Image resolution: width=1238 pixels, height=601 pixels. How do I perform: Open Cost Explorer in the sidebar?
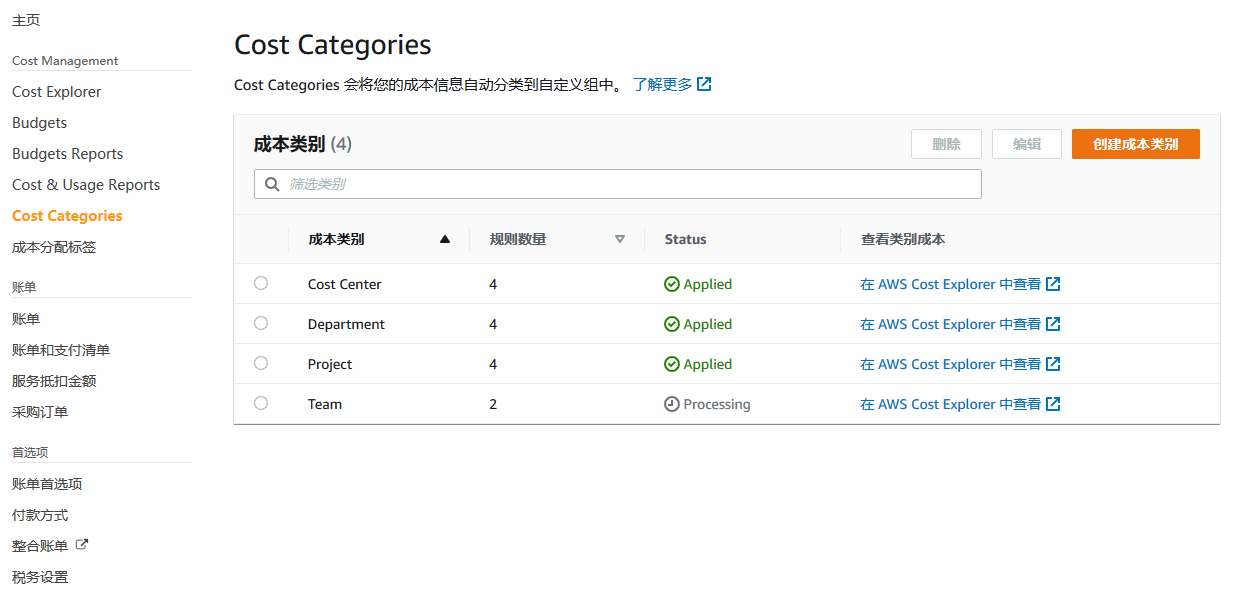[x=57, y=91]
